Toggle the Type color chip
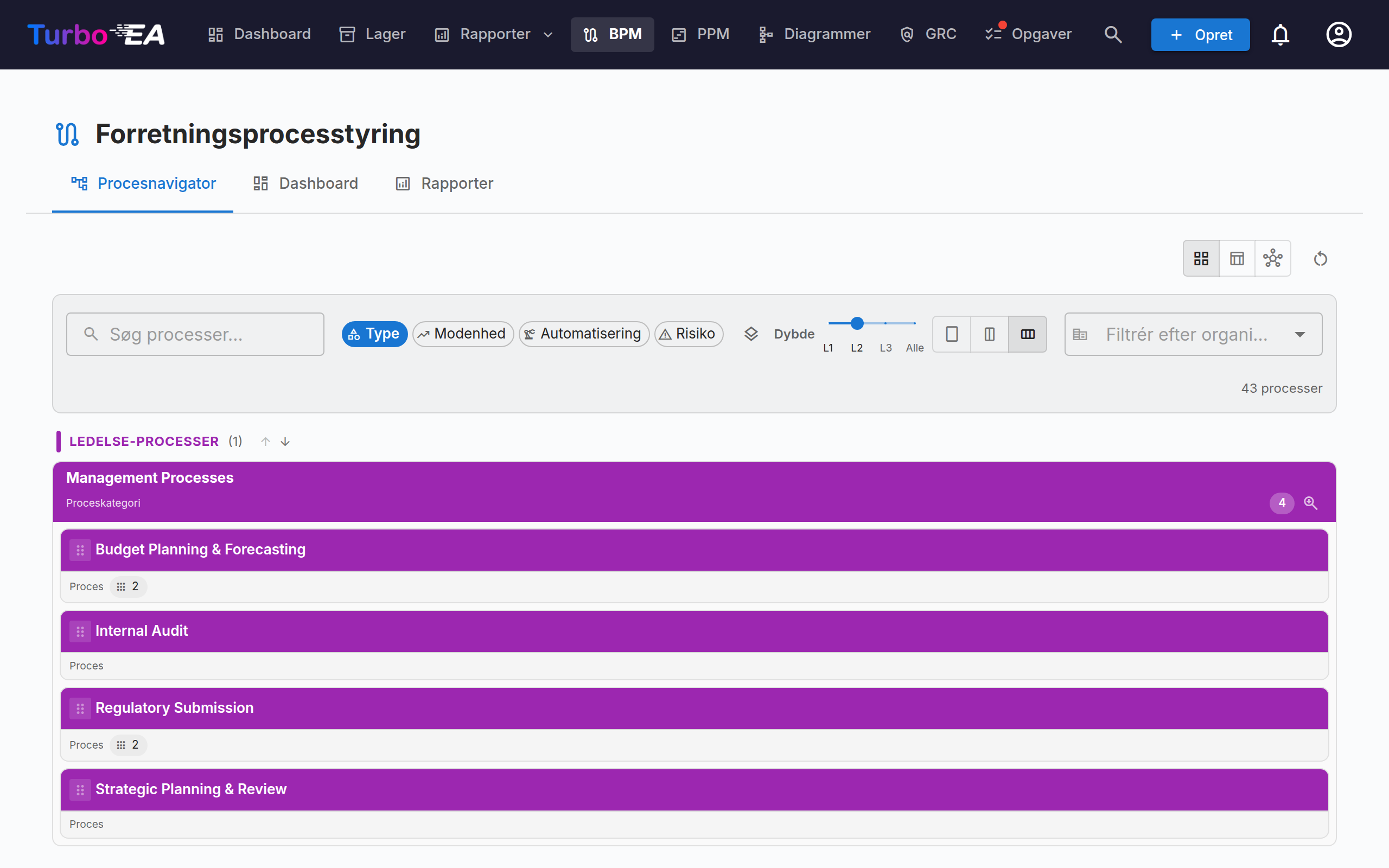This screenshot has width=1389, height=868. (374, 334)
